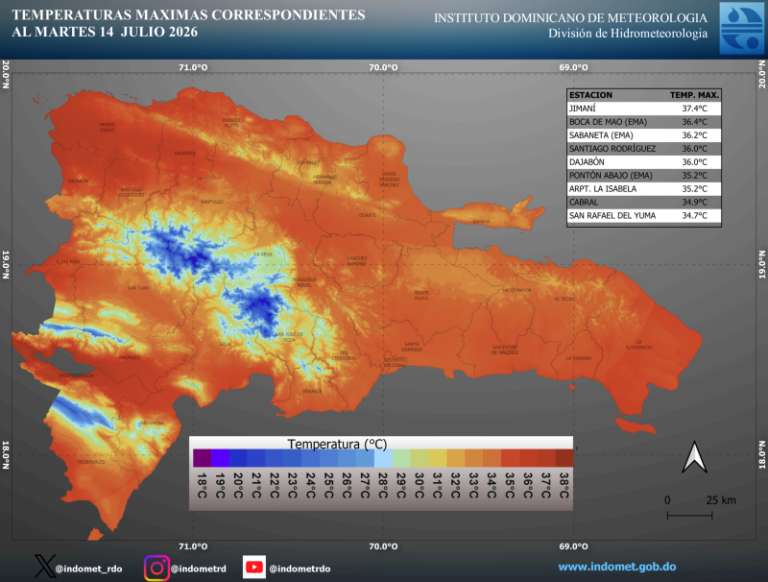Click the INDEPENDENCIA province label
The image size is (768, 582).
pos(76,375)
